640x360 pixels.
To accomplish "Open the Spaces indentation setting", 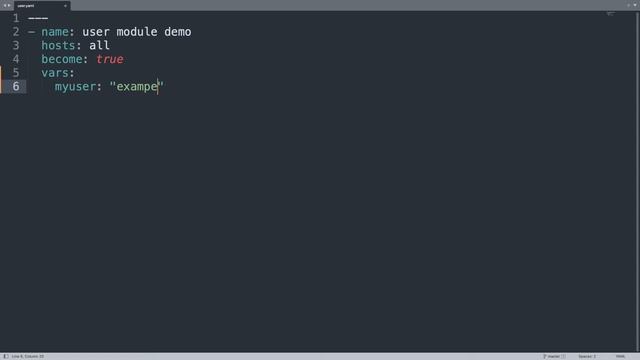I will 587,356.
